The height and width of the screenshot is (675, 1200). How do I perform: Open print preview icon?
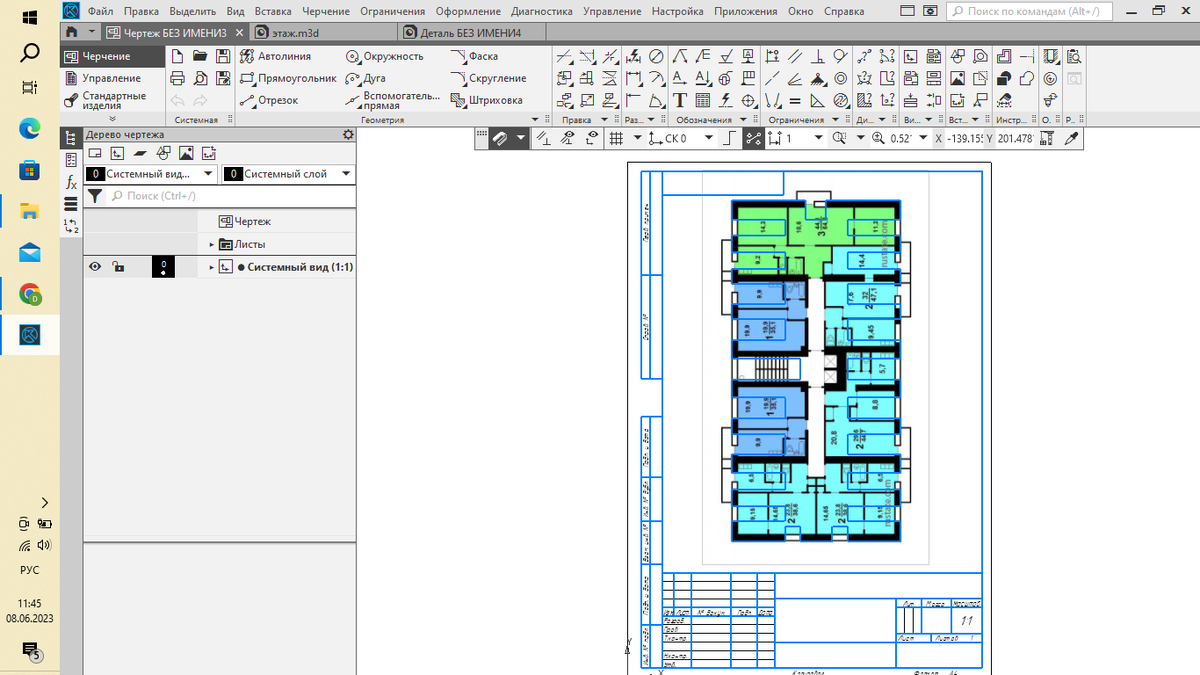point(200,78)
